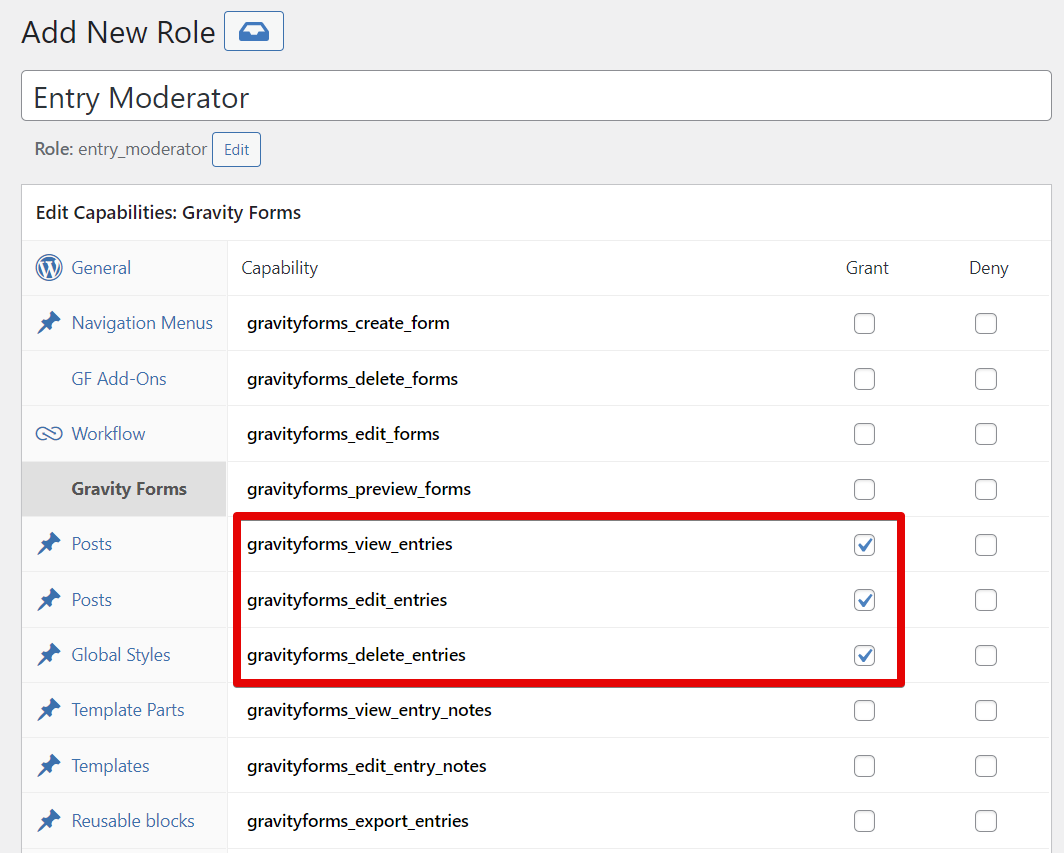Deny gravityforms_preview_forms capability
The height and width of the screenshot is (853, 1064).
click(x=986, y=489)
